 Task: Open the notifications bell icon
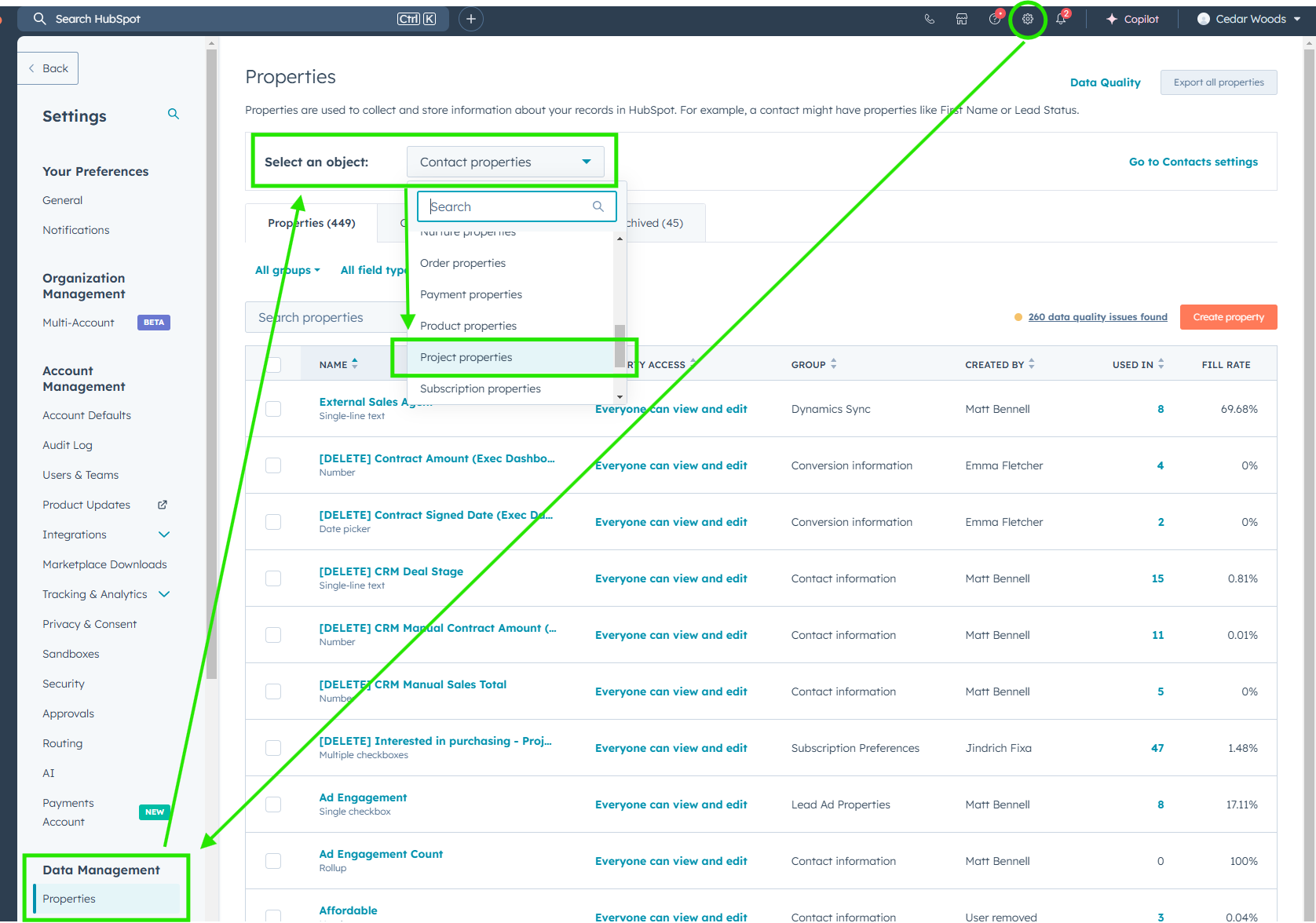1062,19
